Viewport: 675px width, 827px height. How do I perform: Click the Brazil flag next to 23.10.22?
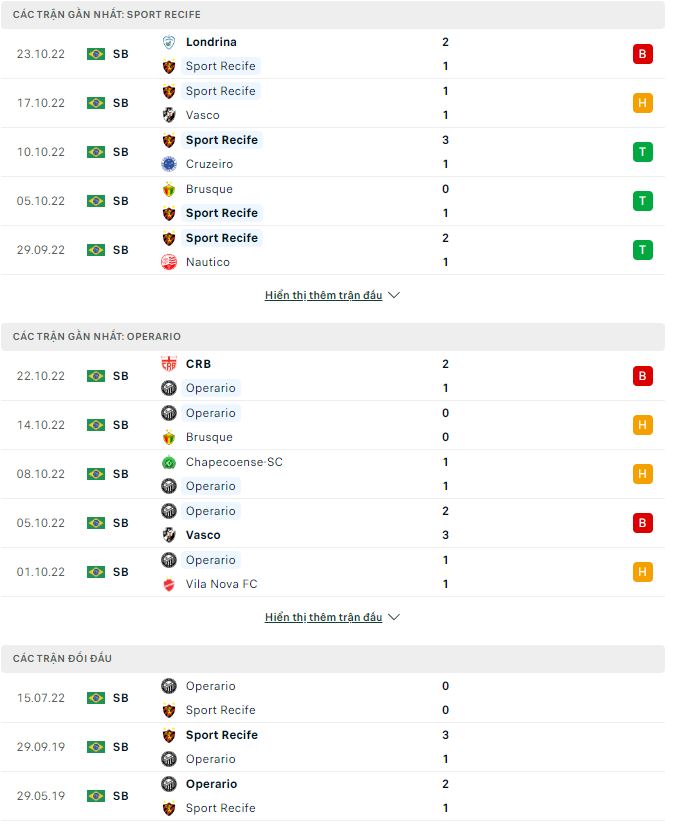[95, 54]
